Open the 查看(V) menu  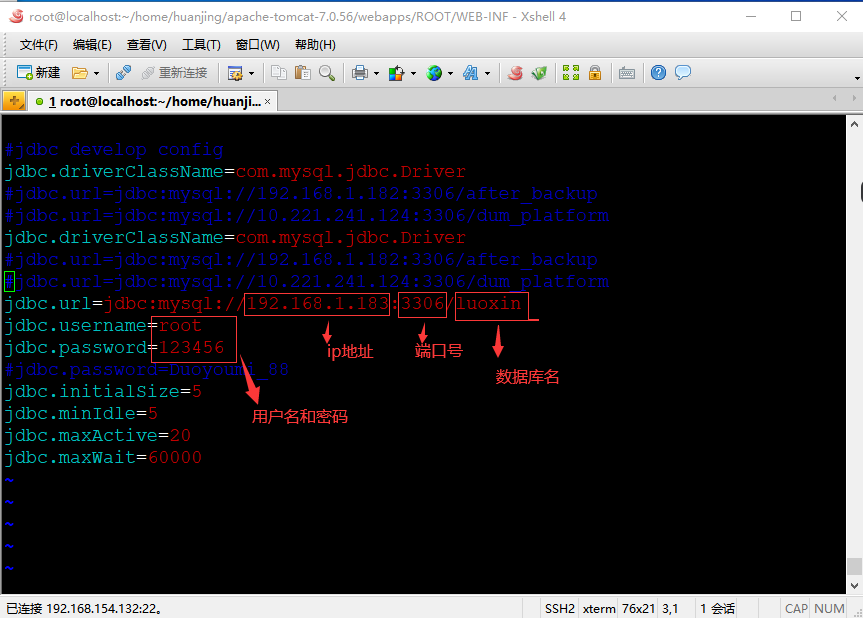(146, 45)
